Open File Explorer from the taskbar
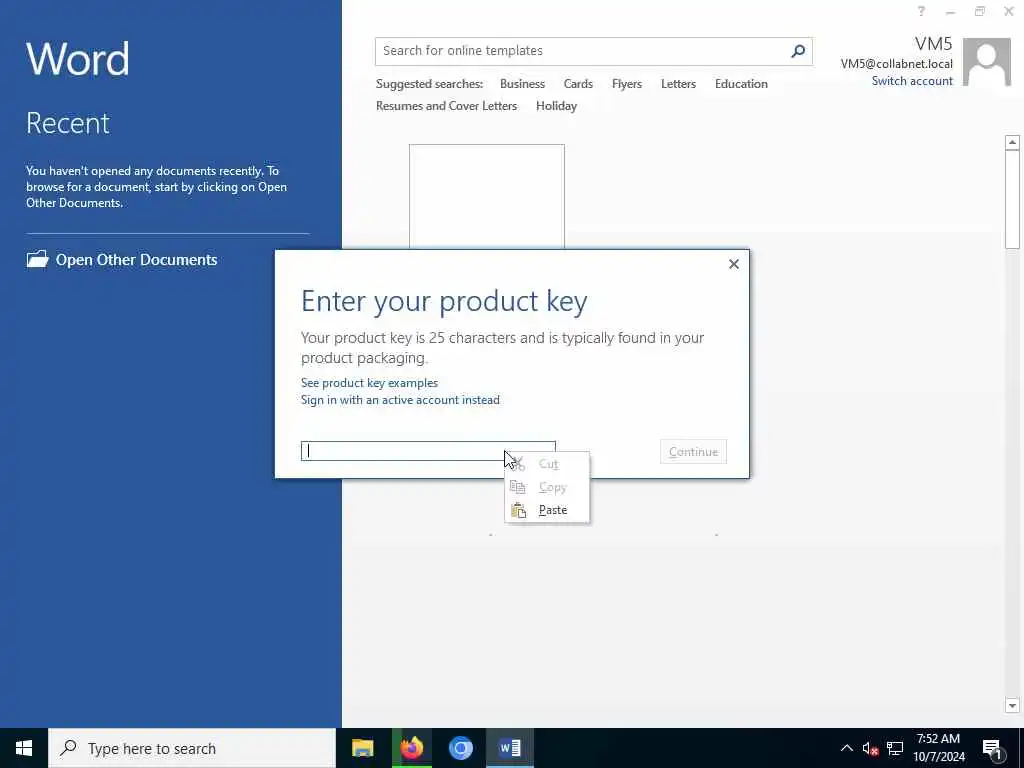This screenshot has width=1024, height=768. 362,748
